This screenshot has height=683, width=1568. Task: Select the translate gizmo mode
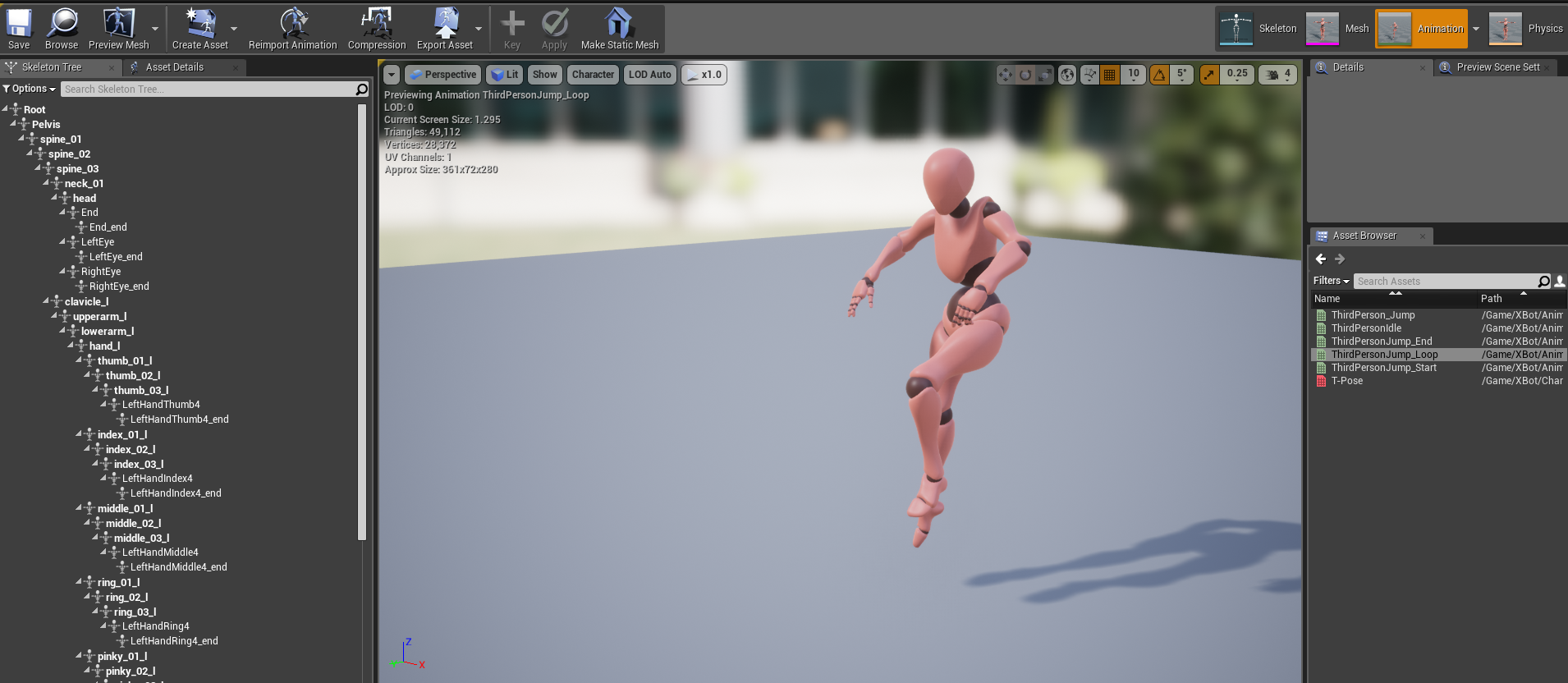tap(1005, 75)
